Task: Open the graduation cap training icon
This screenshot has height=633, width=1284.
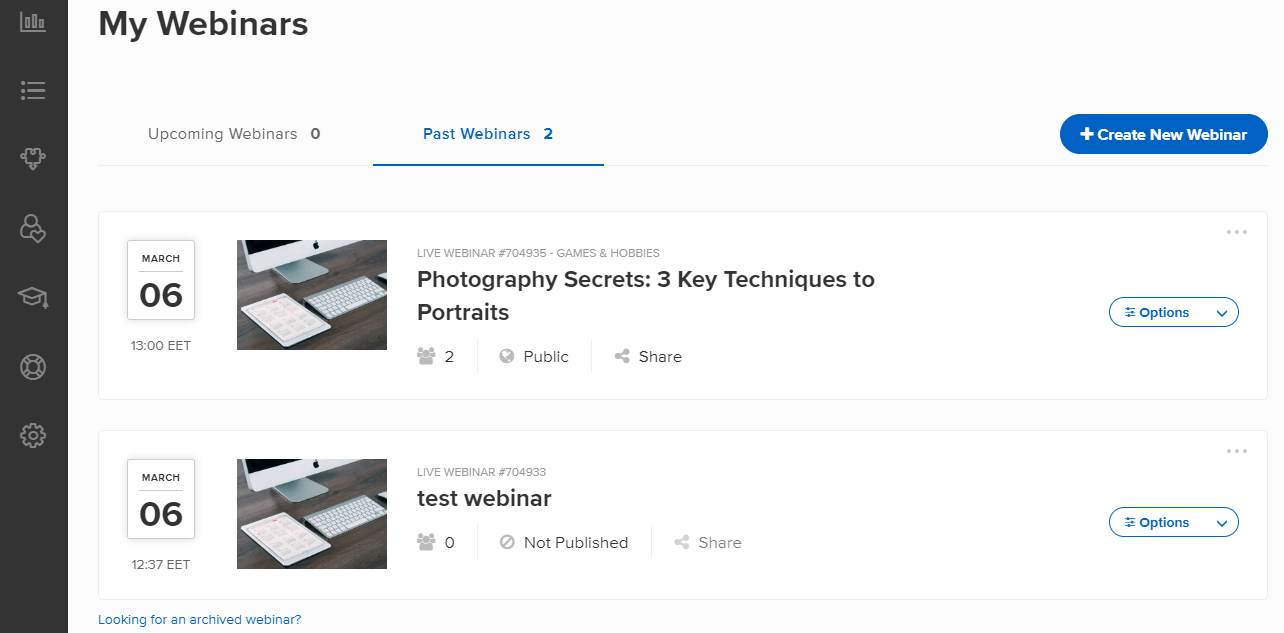Action: pyautogui.click(x=33, y=297)
